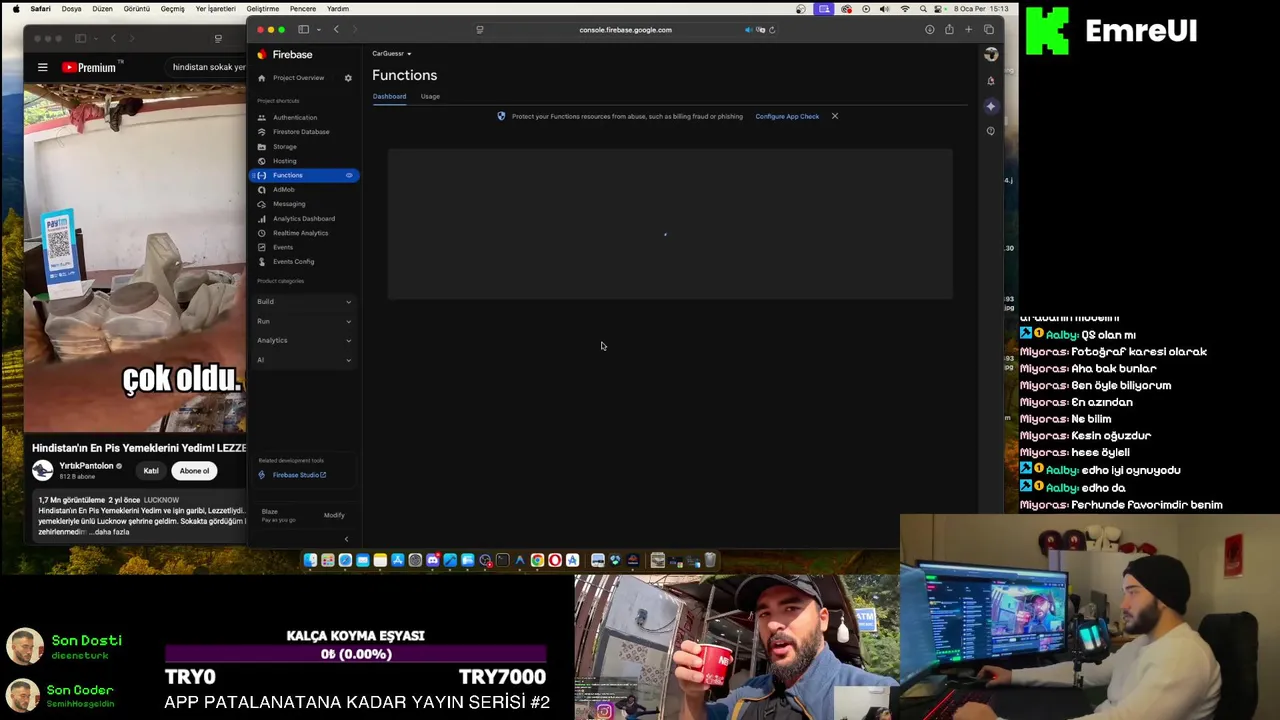Open Gemini sparkle assistant in Firebase
Image resolution: width=1280 pixels, height=720 pixels.
click(x=991, y=106)
